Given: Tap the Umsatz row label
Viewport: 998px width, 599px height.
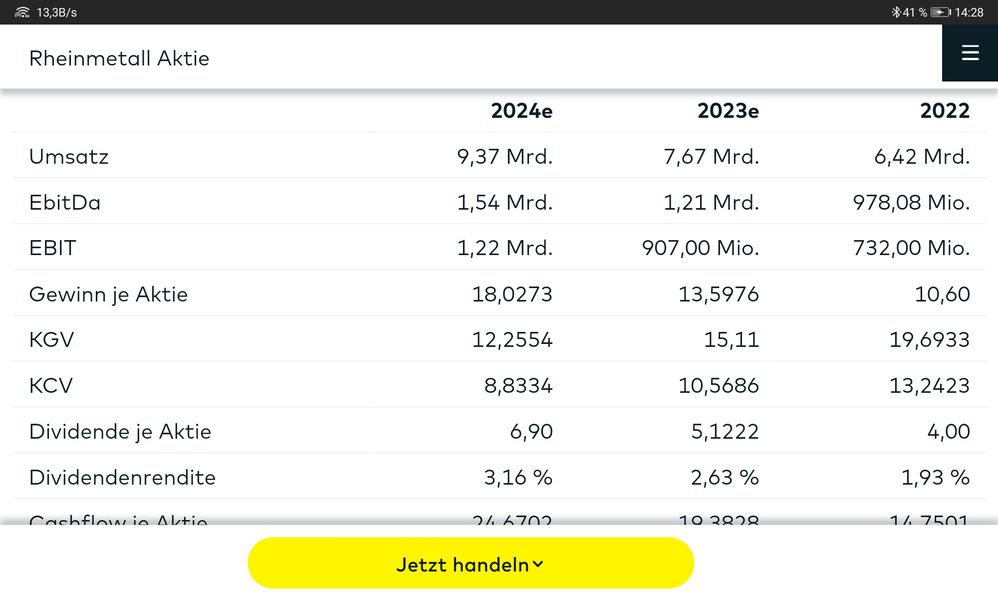Looking at the screenshot, I should [x=69, y=157].
